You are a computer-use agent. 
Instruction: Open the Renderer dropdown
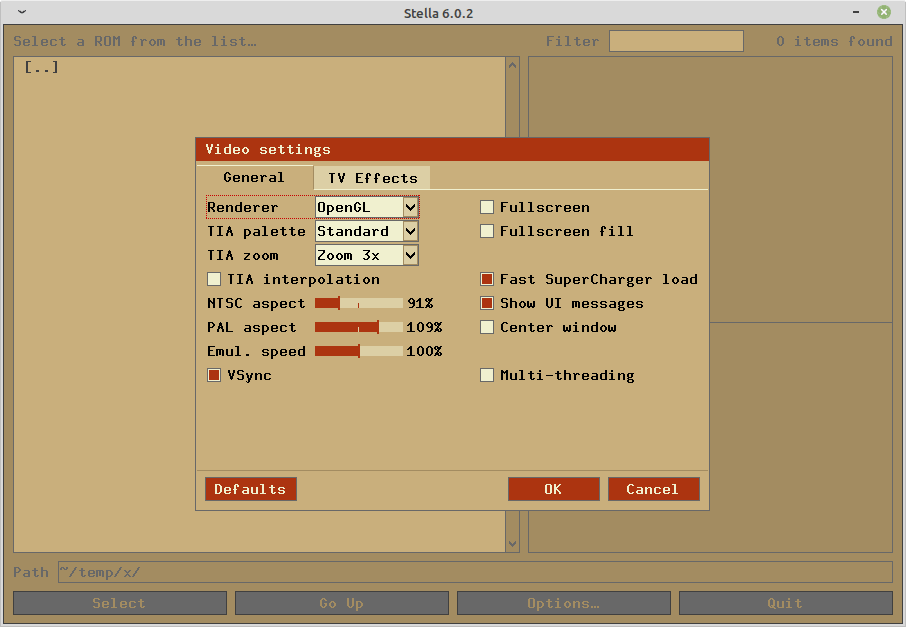pyautogui.click(x=367, y=207)
